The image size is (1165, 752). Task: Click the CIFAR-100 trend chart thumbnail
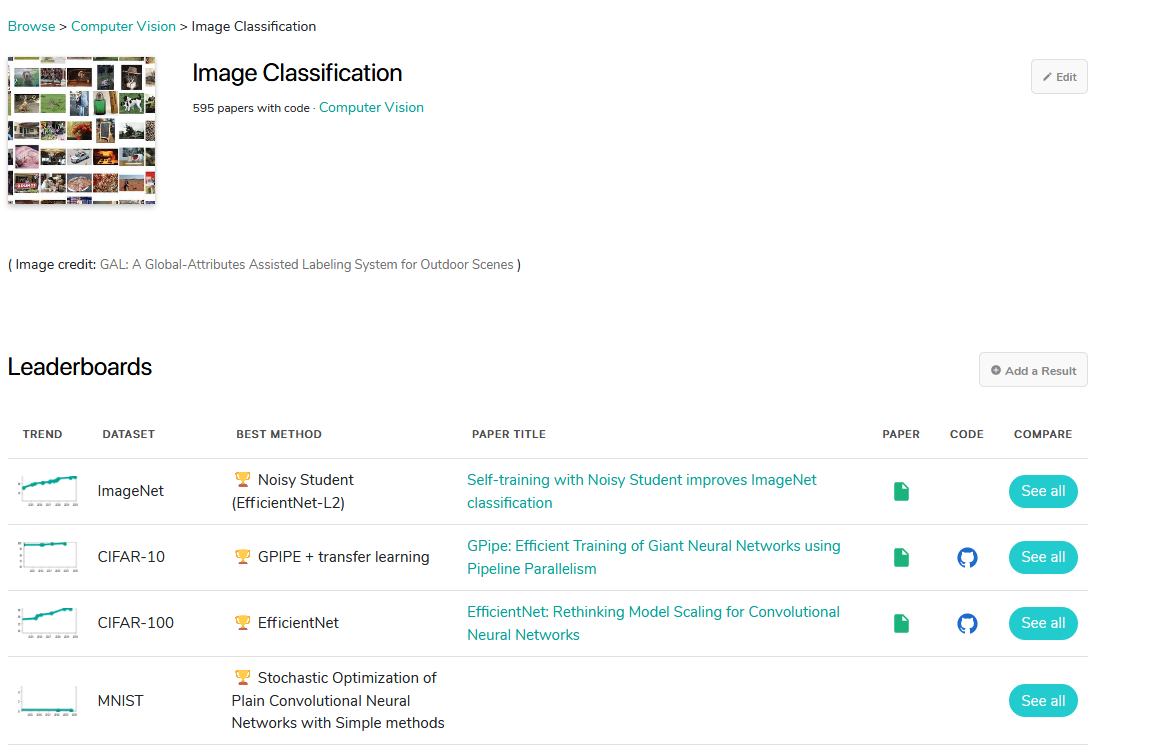click(x=48, y=622)
